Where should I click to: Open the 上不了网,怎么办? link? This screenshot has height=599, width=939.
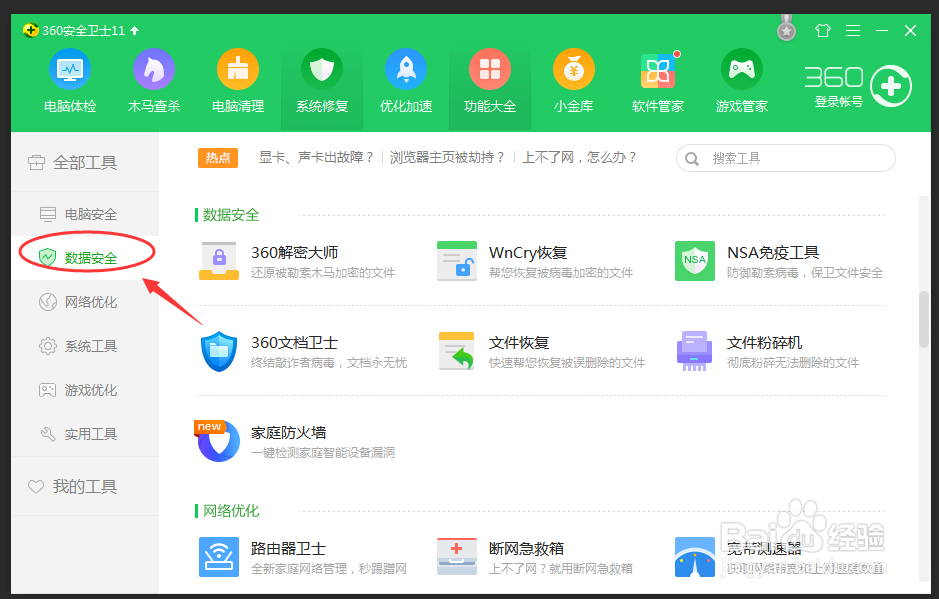(x=579, y=158)
